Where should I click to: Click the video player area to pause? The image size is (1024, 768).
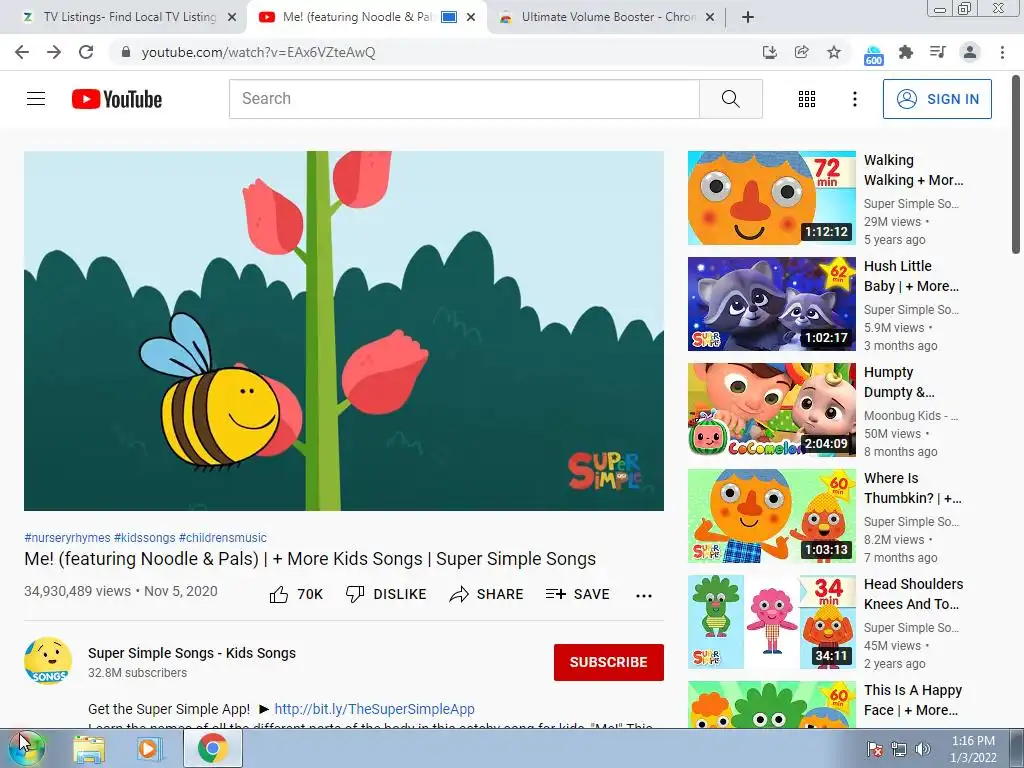pyautogui.click(x=344, y=330)
